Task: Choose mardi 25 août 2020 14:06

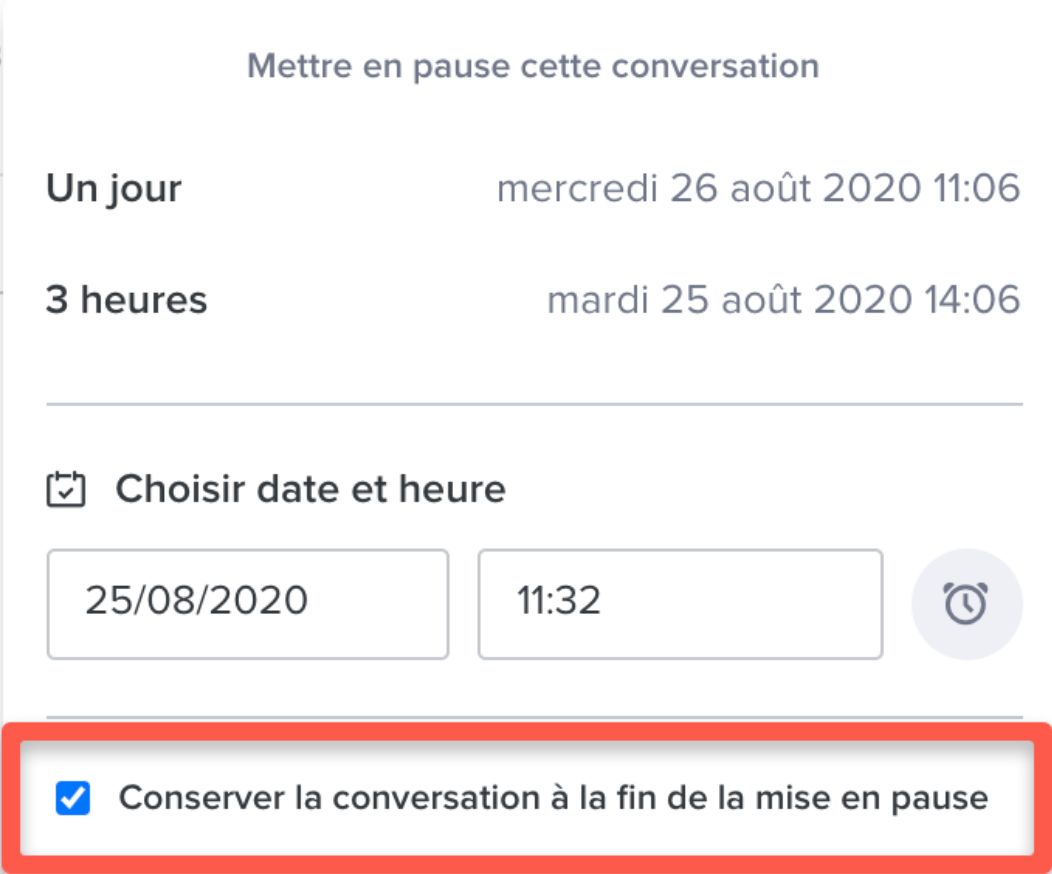Action: pyautogui.click(x=784, y=299)
